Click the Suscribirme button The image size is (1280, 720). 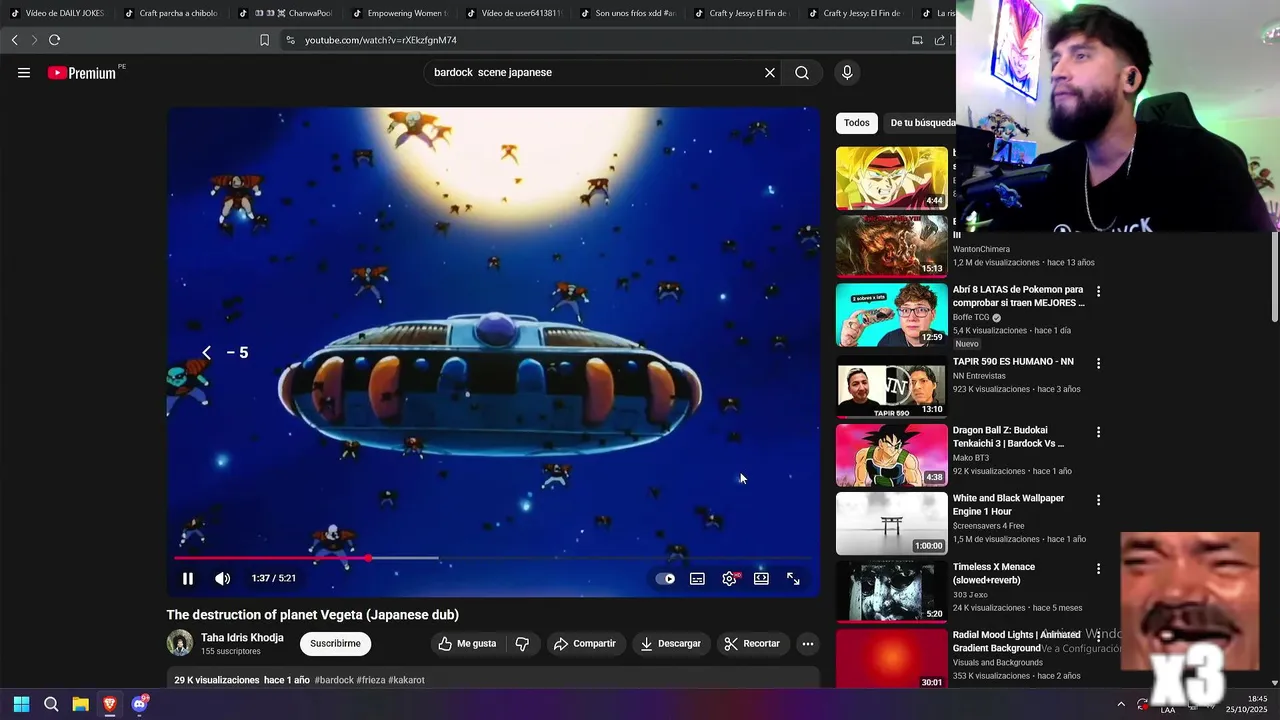pos(335,644)
